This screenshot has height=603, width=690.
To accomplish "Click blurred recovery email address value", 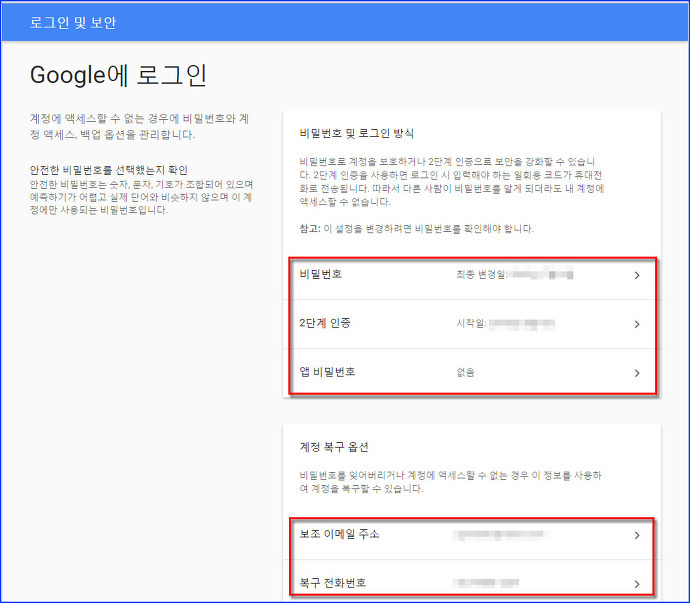I will (x=500, y=535).
